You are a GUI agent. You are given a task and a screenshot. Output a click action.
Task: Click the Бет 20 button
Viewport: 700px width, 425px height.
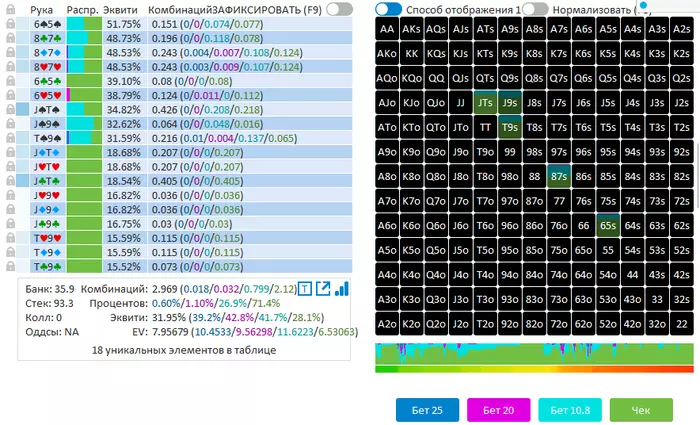click(499, 410)
